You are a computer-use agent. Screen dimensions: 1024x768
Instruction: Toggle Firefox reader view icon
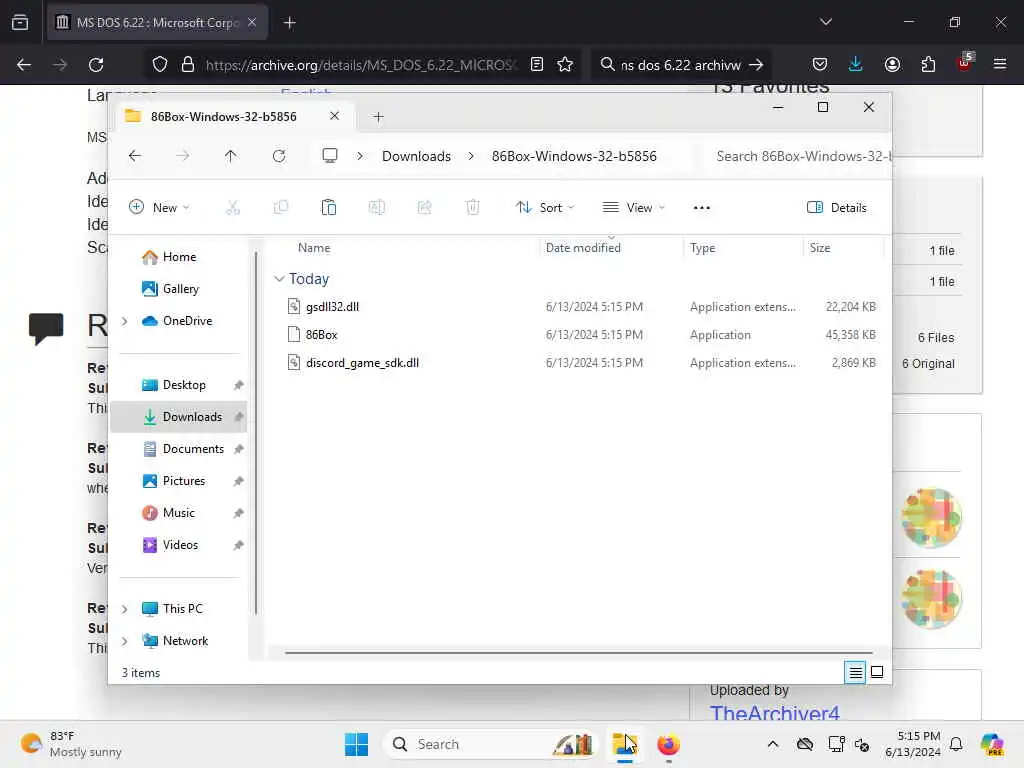[x=537, y=65]
